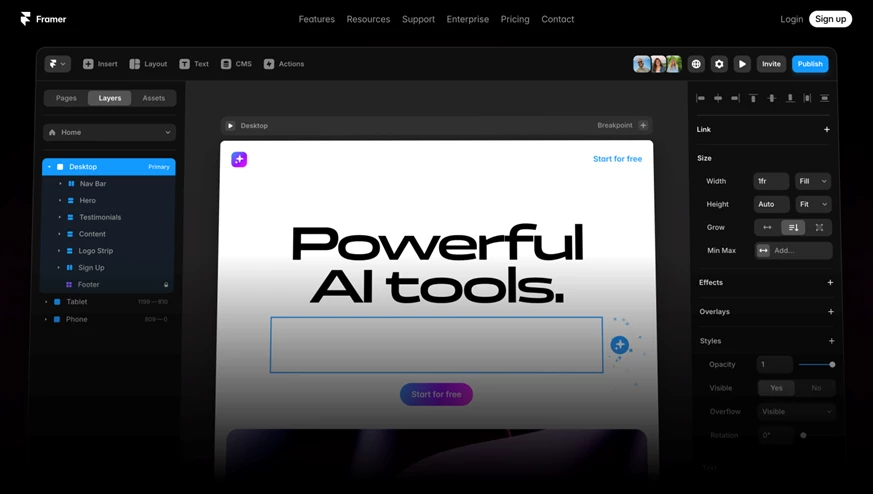
Task: Select the Desktop Primary layer
Action: (109, 167)
